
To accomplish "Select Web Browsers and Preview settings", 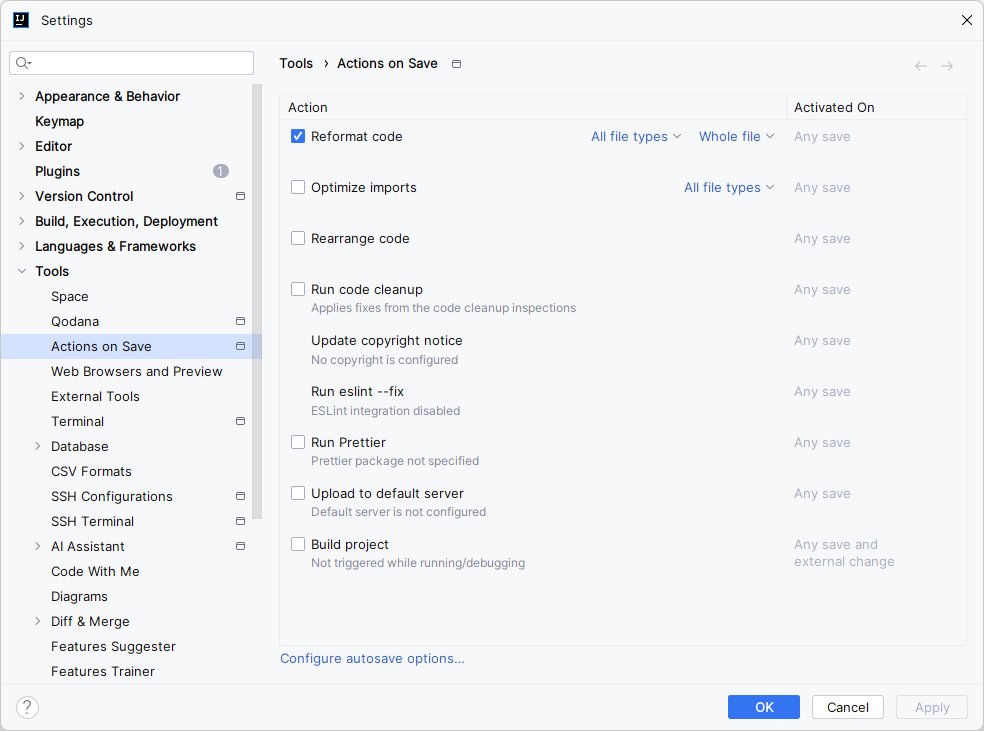I will (137, 371).
